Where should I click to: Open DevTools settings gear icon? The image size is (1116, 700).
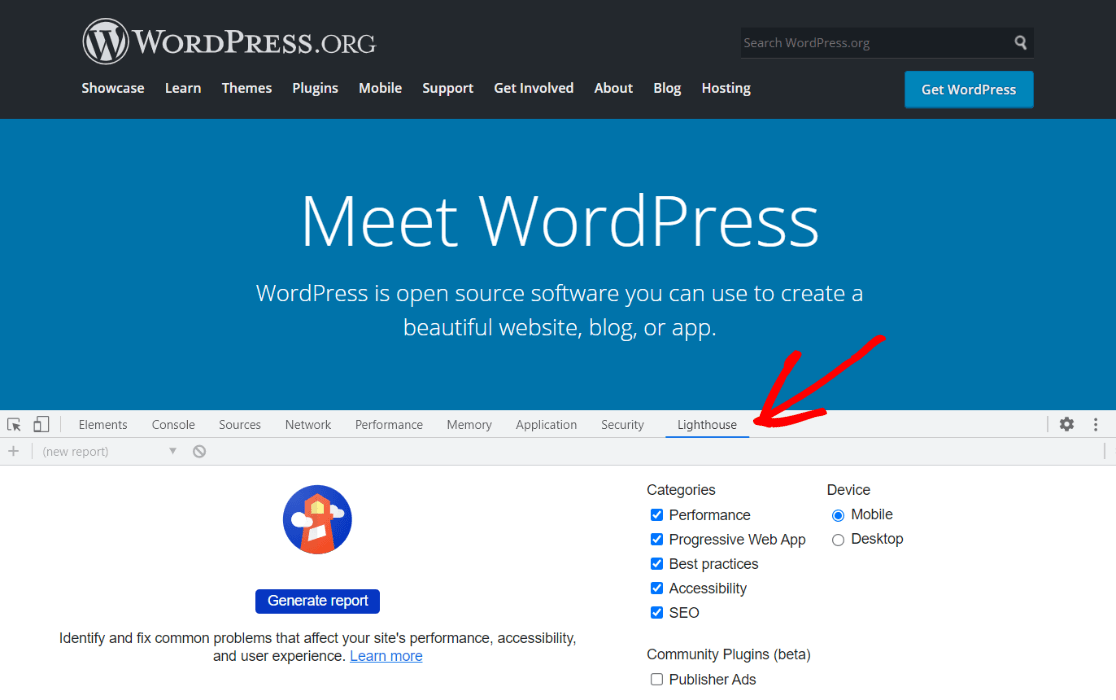1067,425
